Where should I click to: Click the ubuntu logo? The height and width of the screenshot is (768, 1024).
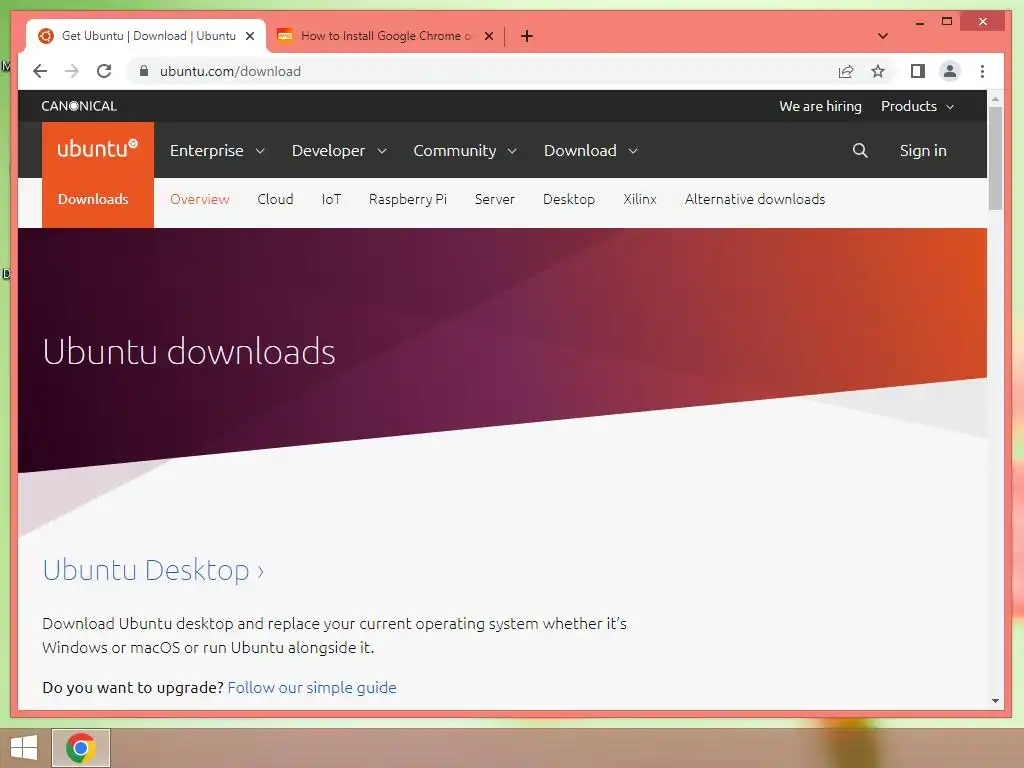coord(98,149)
